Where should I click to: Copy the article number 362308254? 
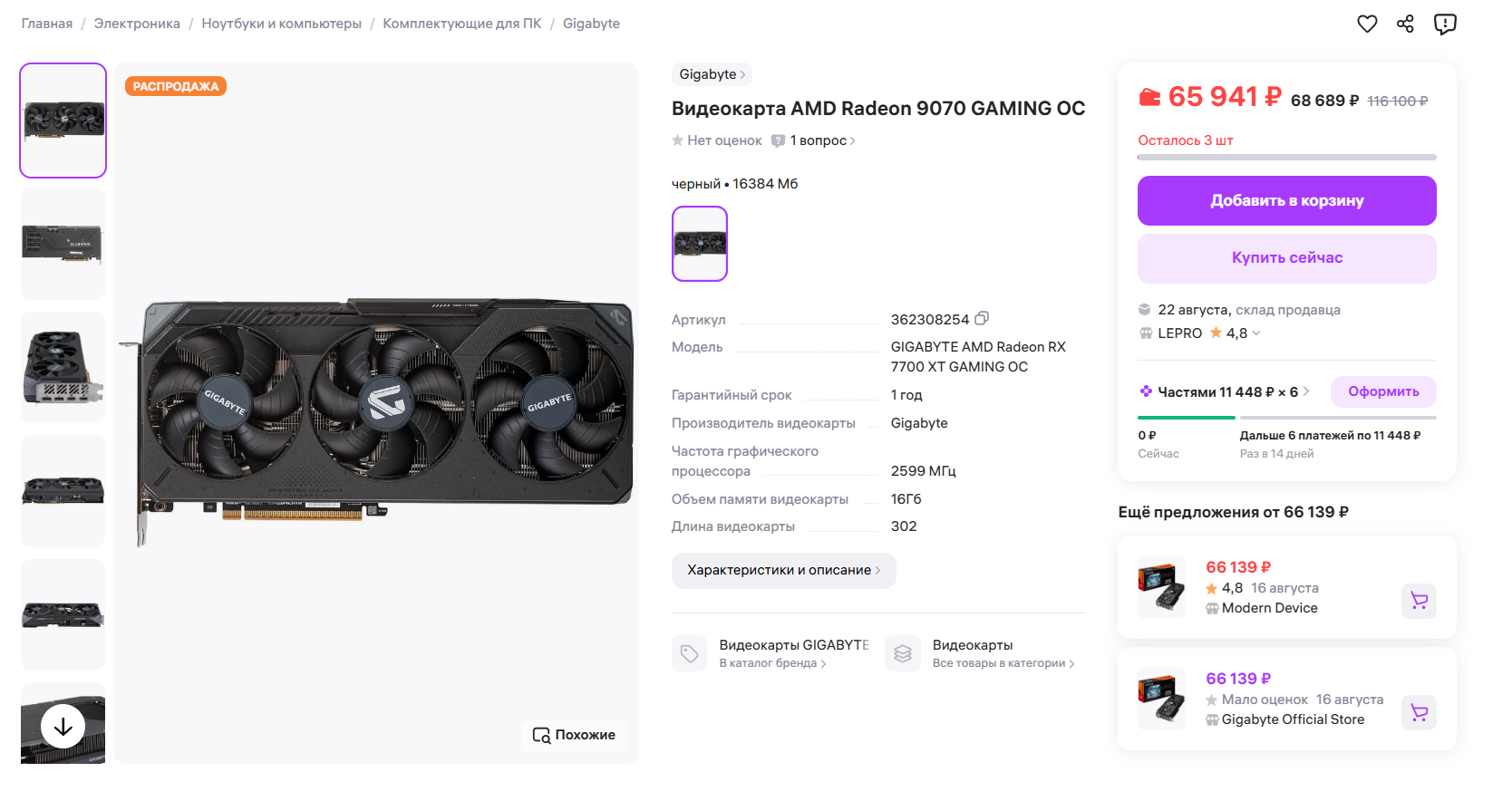(982, 319)
